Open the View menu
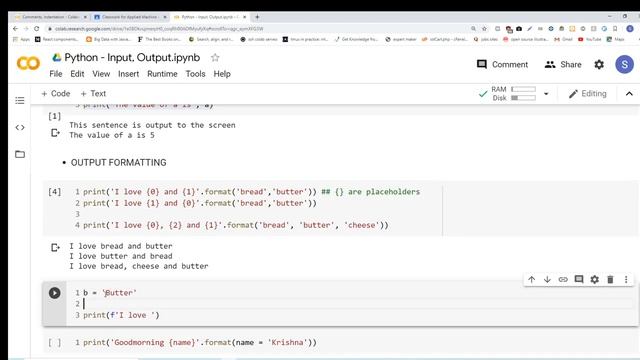 [101, 74]
